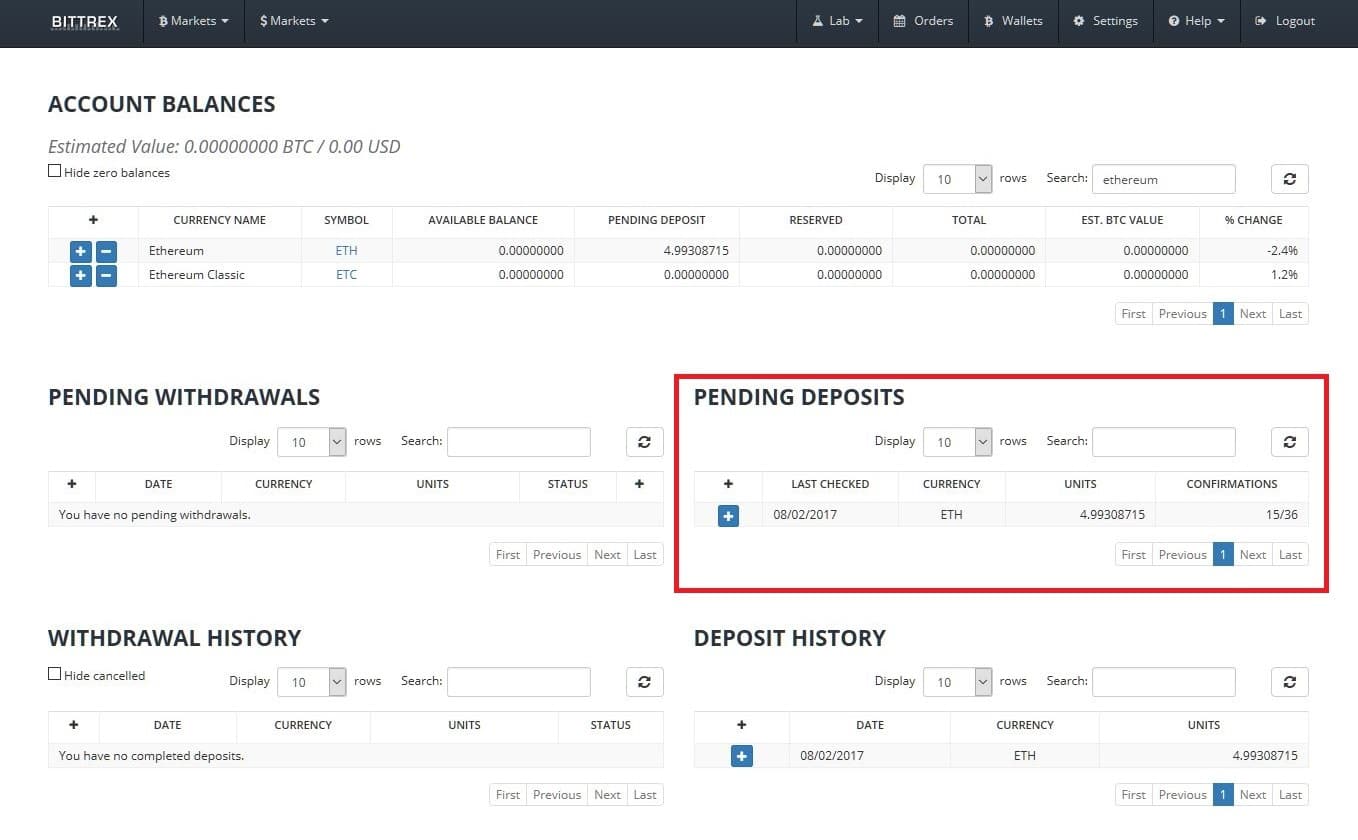The width and height of the screenshot is (1358, 840).
Task: Open the withdraw dialog for Ethereum
Action: (106, 251)
